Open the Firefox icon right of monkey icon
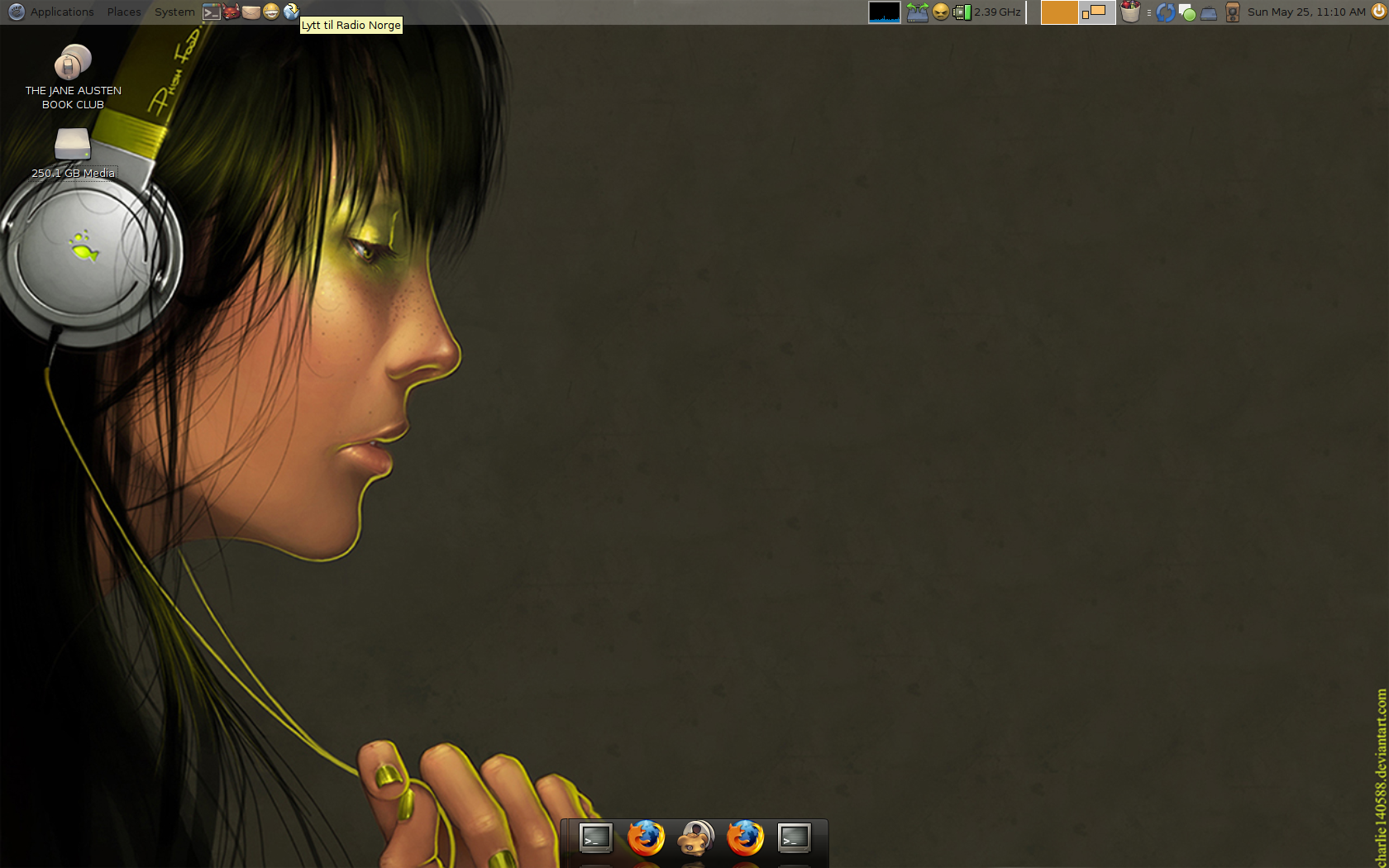 coord(745,838)
